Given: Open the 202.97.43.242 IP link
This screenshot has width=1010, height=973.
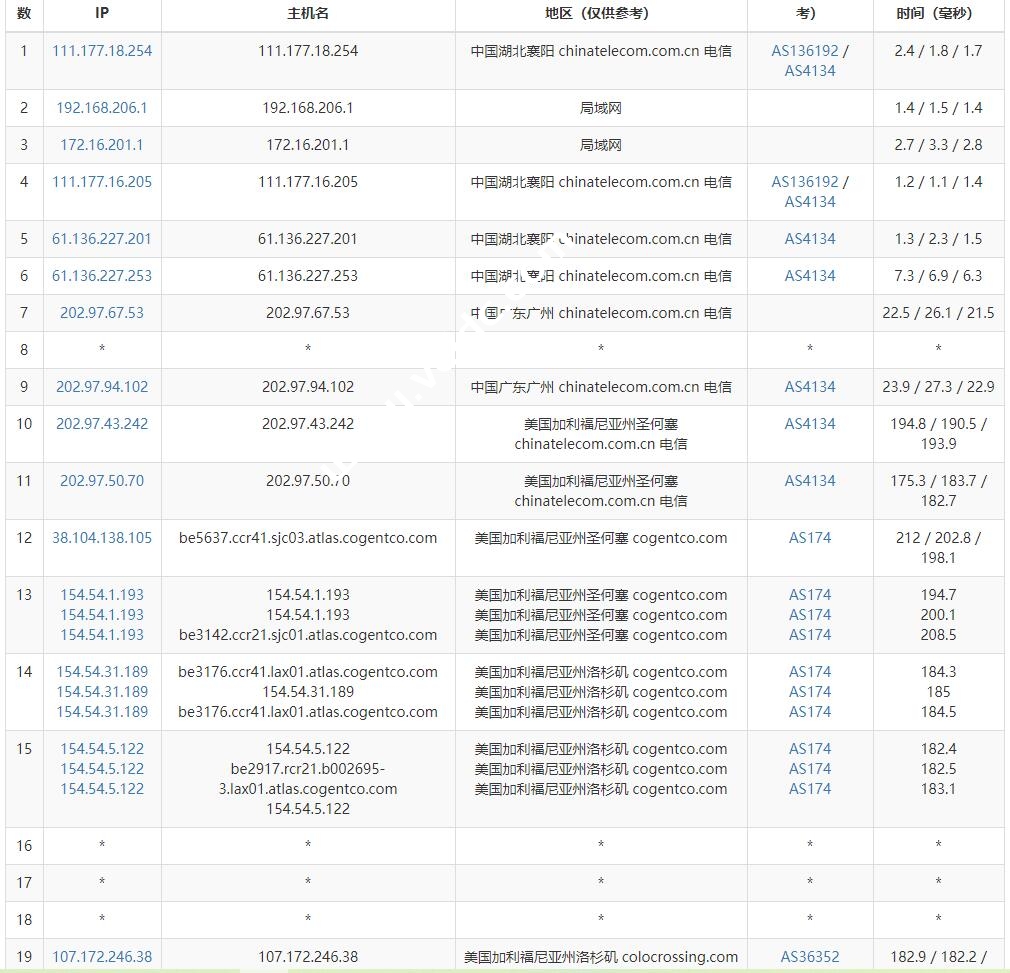Looking at the screenshot, I should (x=102, y=424).
